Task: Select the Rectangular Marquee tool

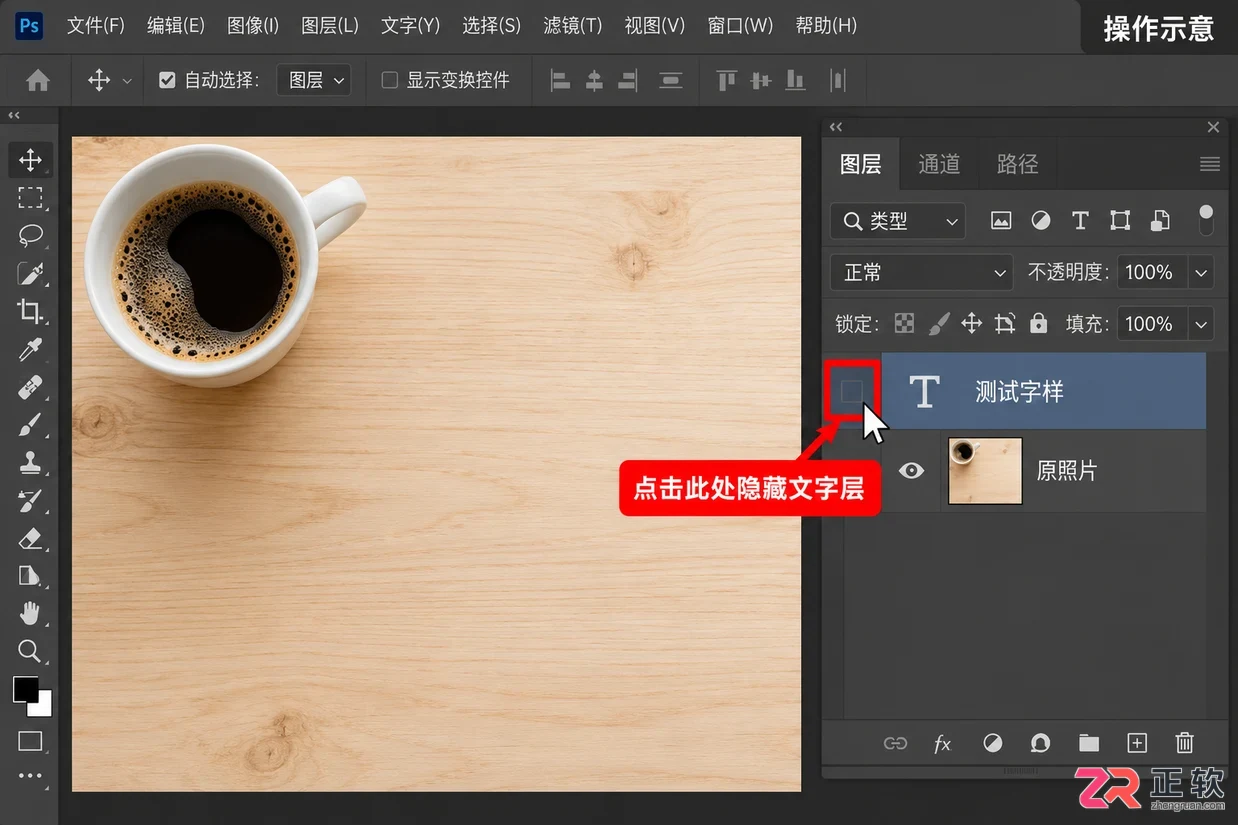Action: point(30,197)
